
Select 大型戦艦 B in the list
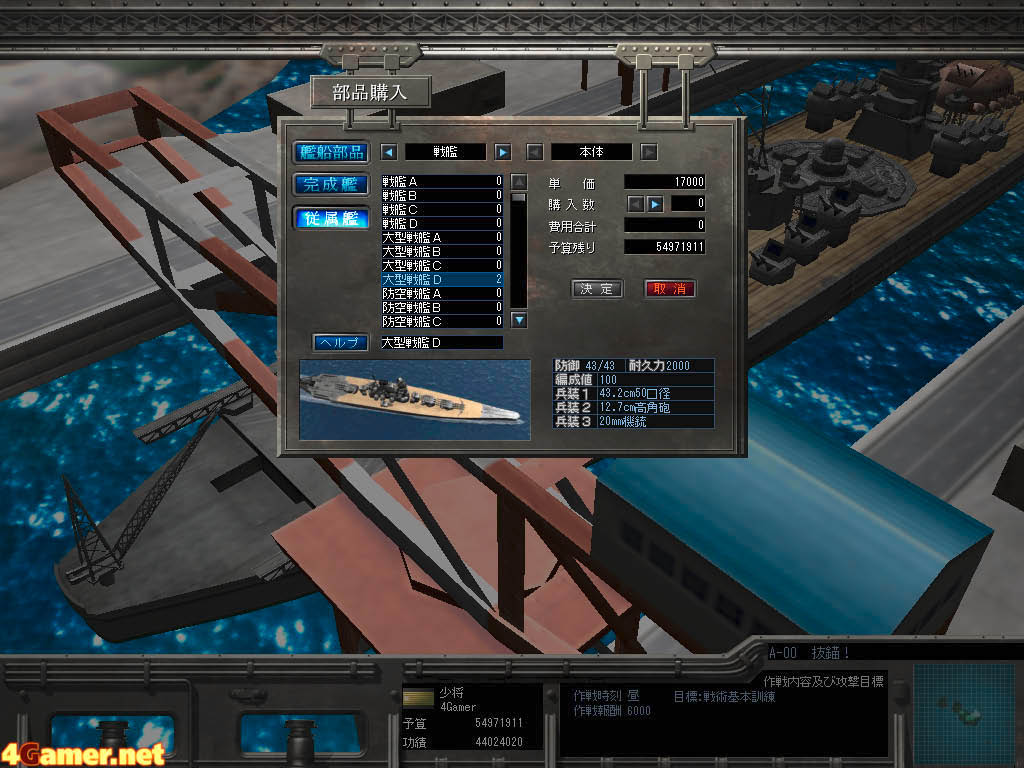pyautogui.click(x=442, y=251)
